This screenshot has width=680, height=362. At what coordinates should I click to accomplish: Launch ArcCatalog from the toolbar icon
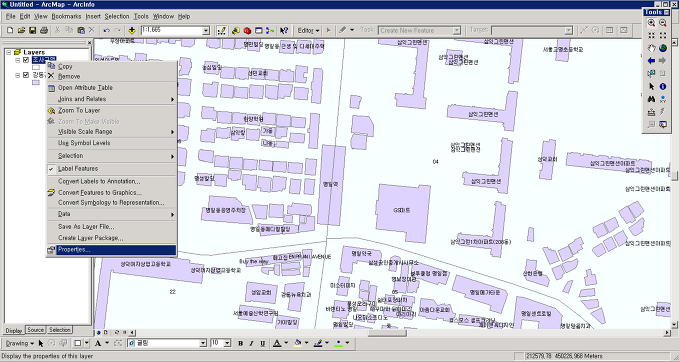pyautogui.click(x=235, y=30)
